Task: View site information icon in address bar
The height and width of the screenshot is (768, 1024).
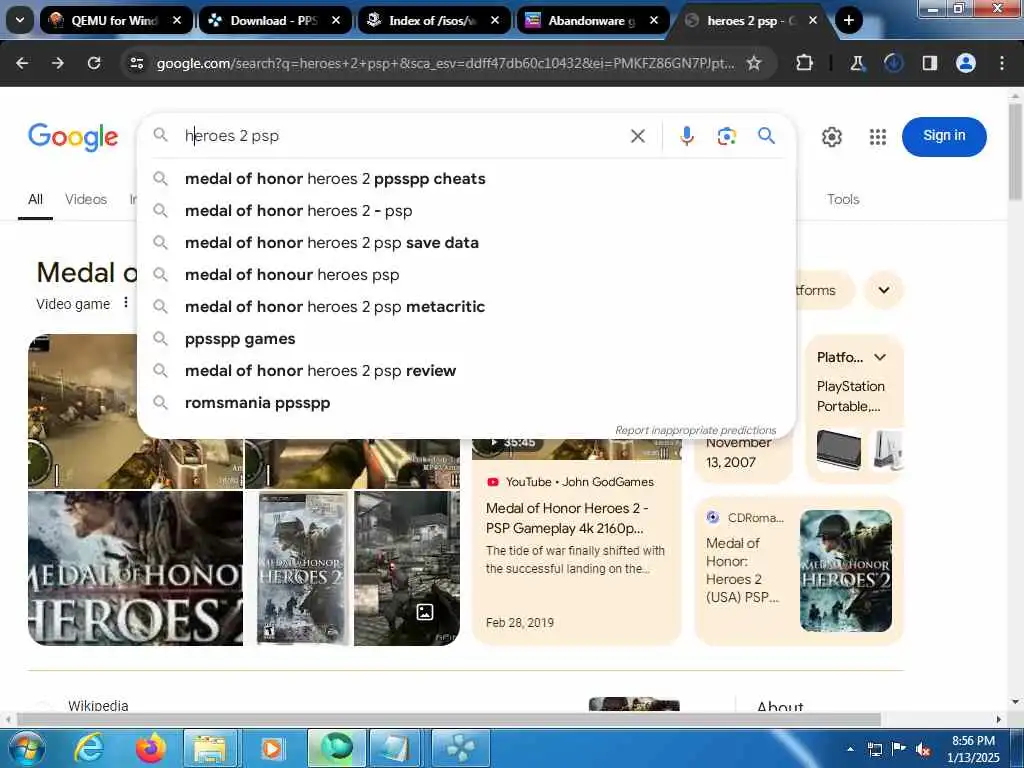Action: coord(136,63)
